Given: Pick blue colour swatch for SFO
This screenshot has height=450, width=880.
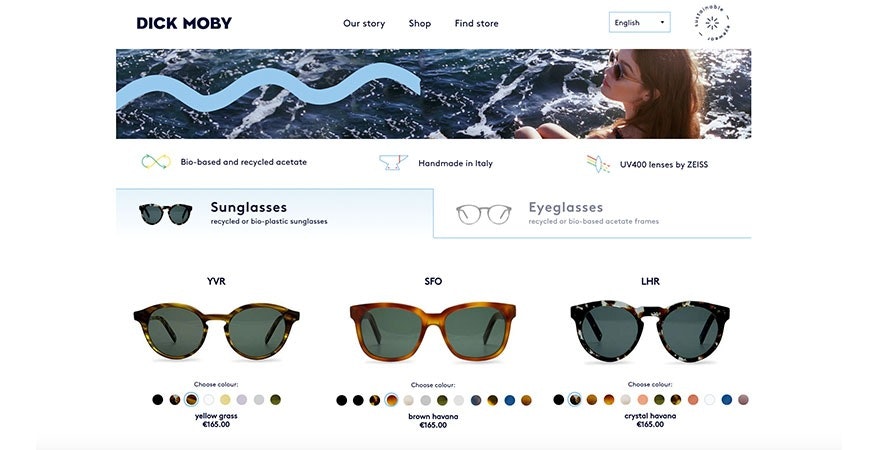Looking at the screenshot, I should pyautogui.click(x=509, y=400).
